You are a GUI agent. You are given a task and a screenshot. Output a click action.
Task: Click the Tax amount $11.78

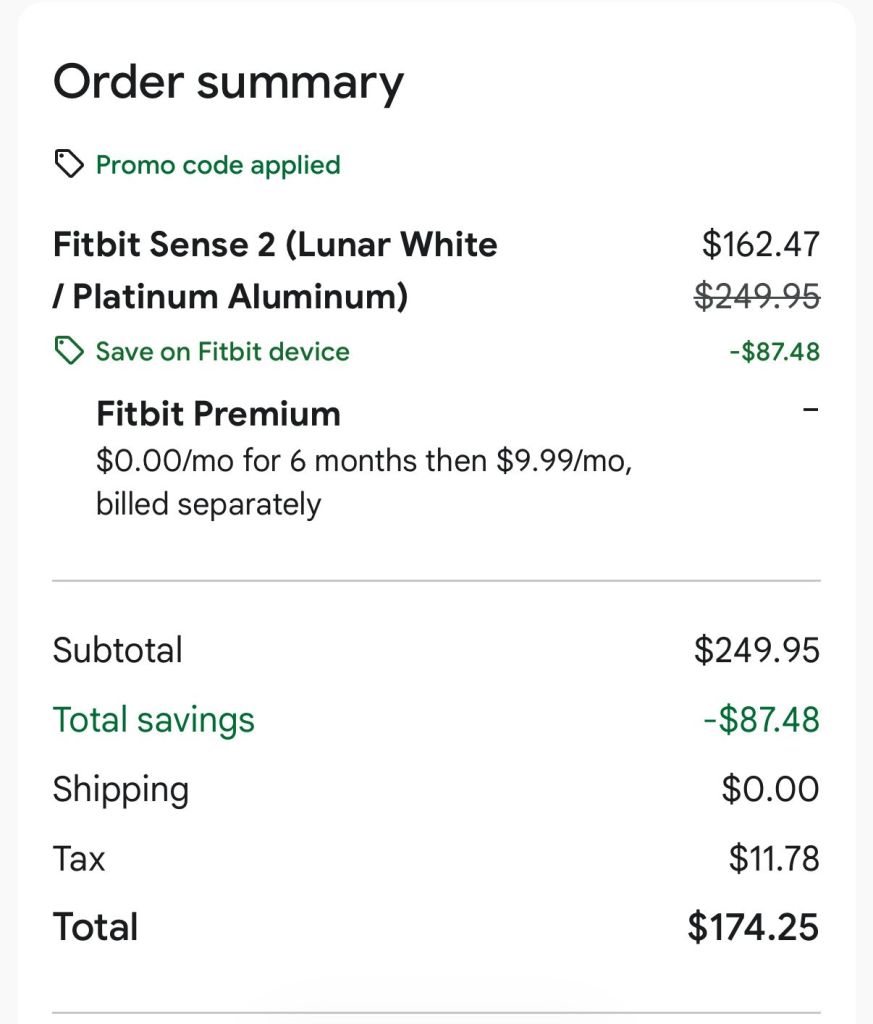point(774,858)
